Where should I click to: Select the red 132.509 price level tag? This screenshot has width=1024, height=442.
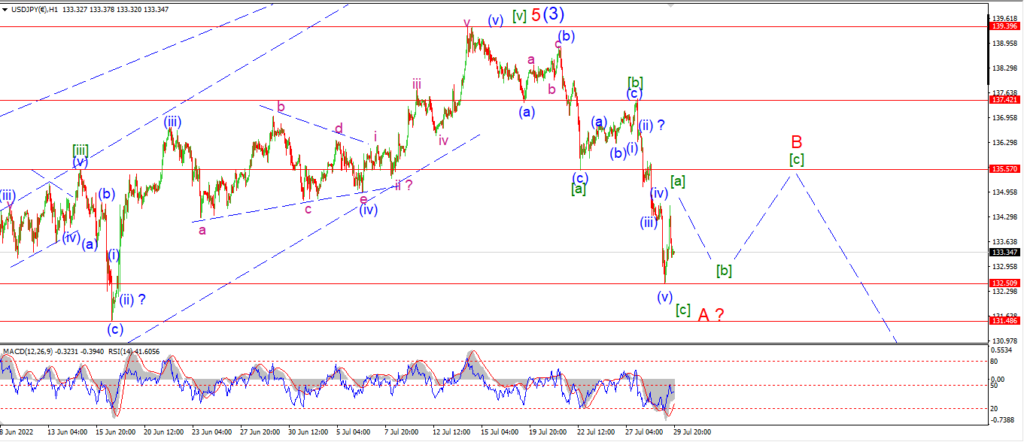1005,283
